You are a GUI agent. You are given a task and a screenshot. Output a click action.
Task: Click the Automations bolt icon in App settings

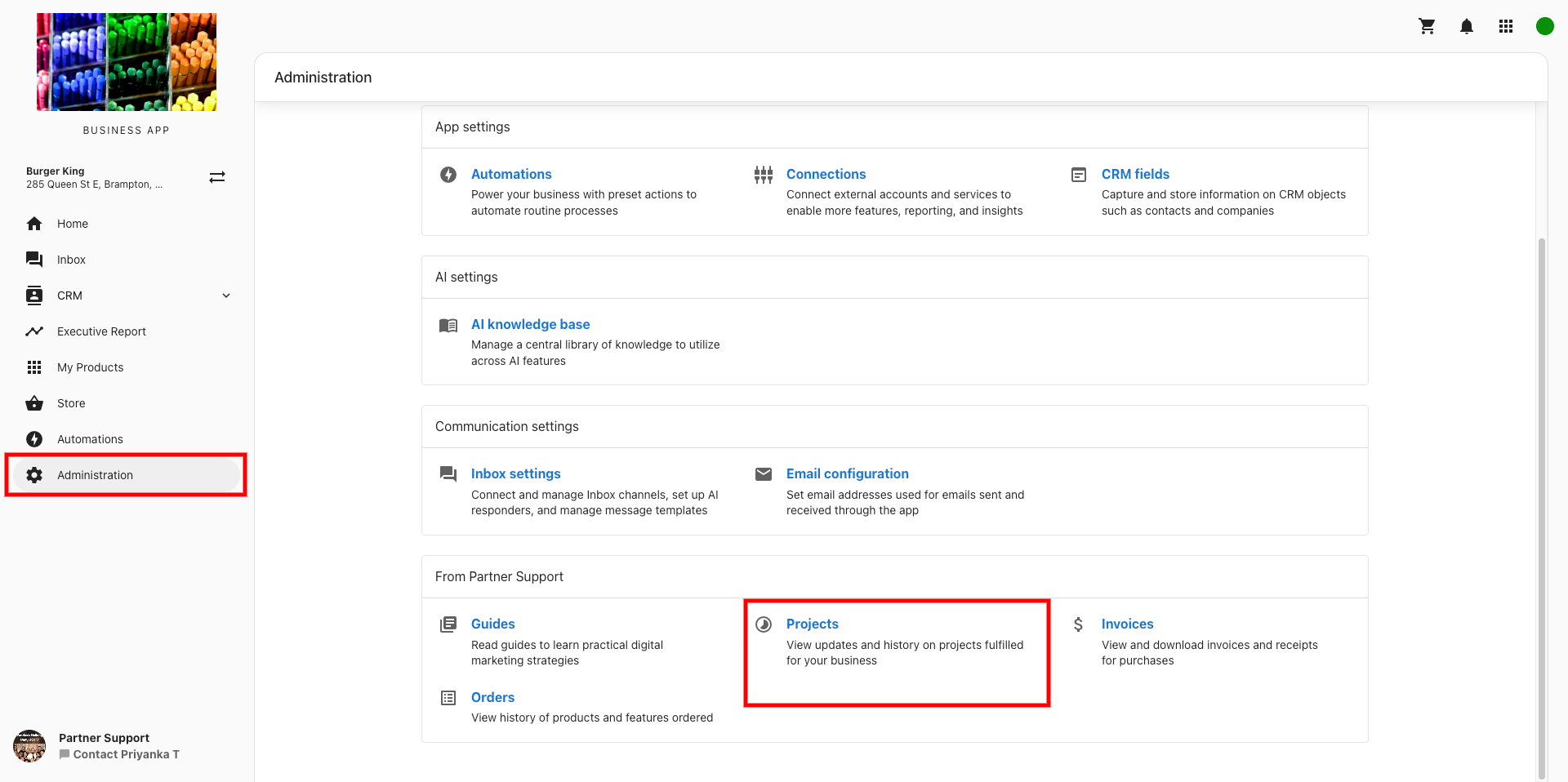(448, 174)
